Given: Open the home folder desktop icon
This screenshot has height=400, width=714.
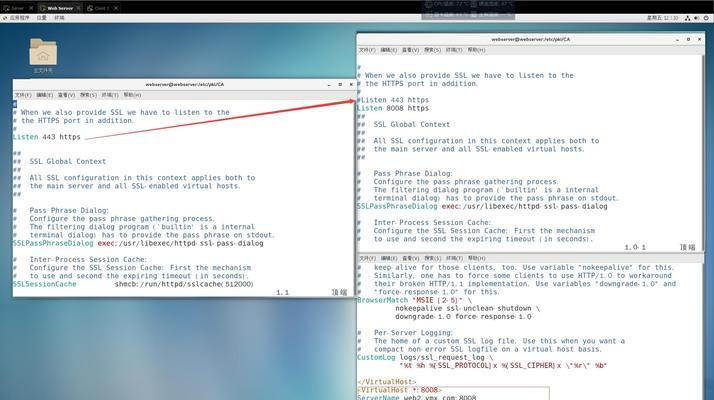Looking at the screenshot, I should pos(43,56).
